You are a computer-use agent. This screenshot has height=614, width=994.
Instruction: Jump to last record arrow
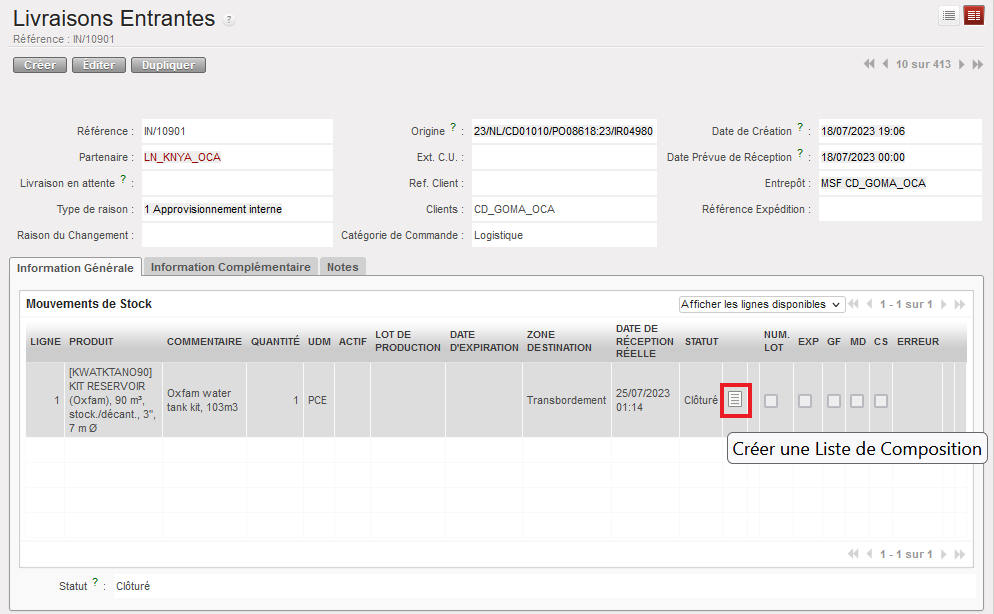coord(977,64)
